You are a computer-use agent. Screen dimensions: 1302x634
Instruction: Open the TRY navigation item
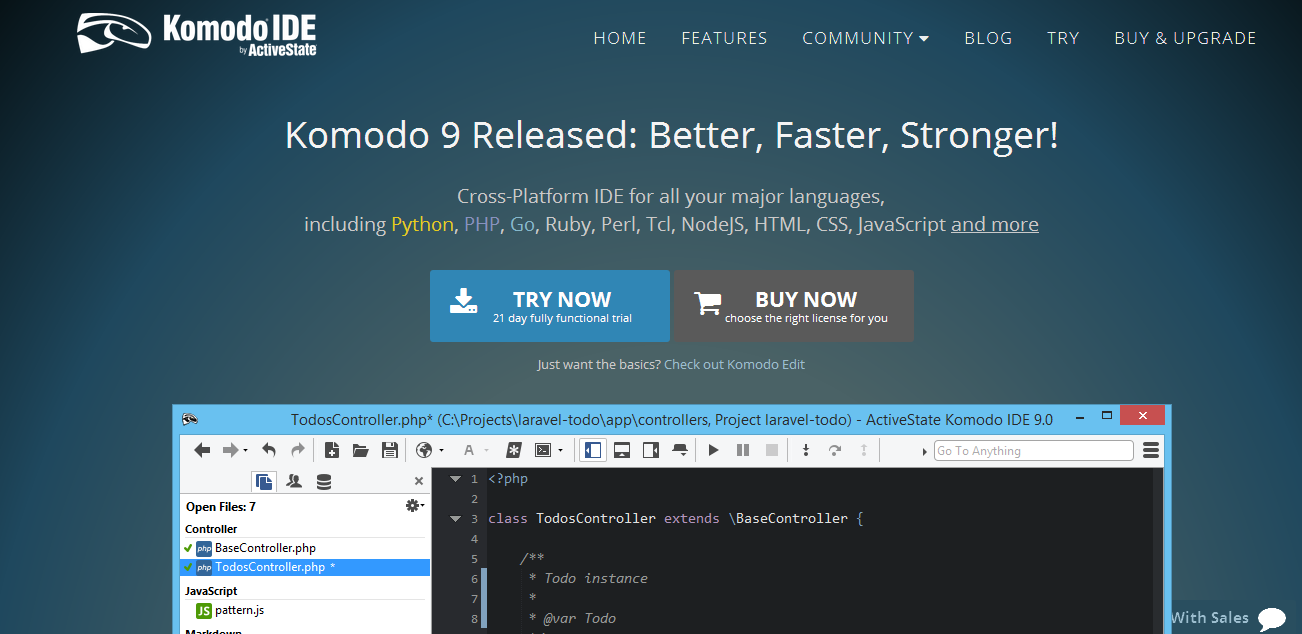(x=1063, y=38)
